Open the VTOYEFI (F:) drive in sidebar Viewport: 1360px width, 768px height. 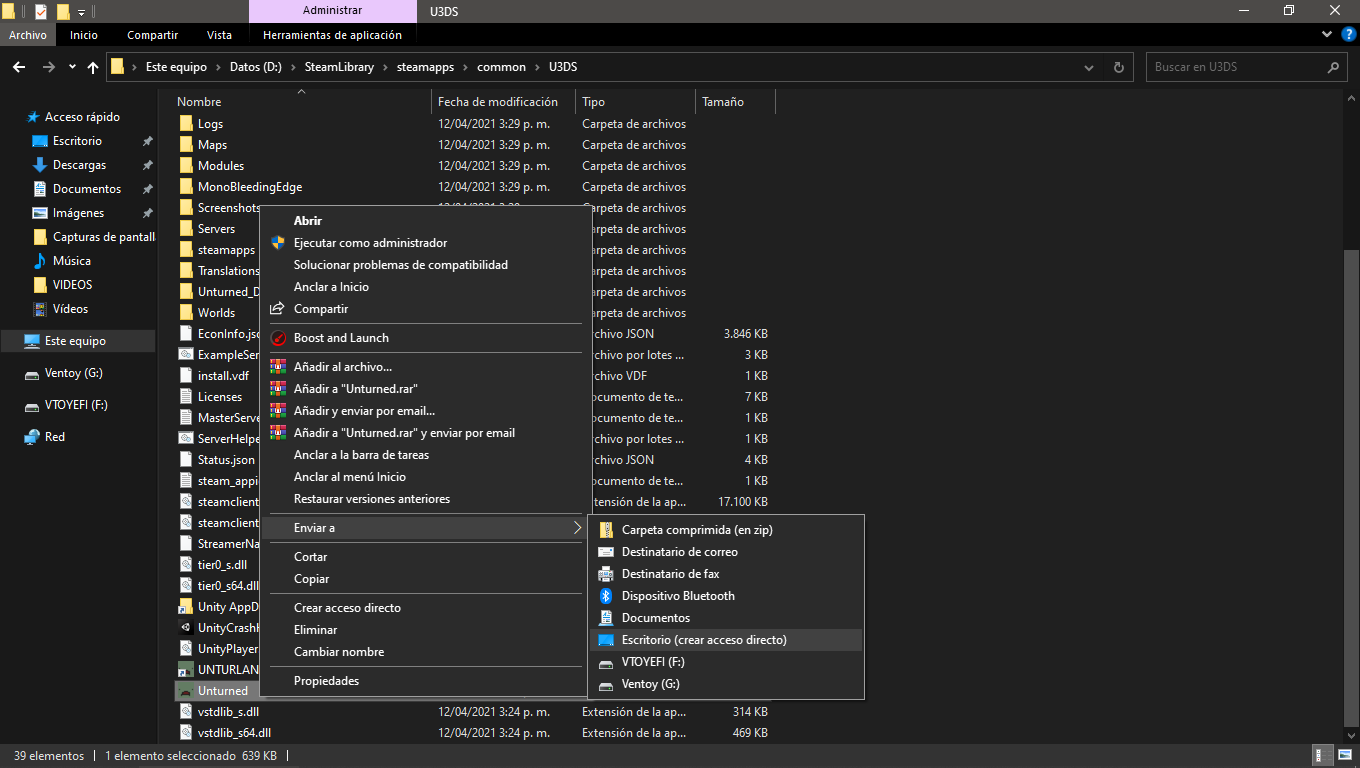click(x=76, y=405)
